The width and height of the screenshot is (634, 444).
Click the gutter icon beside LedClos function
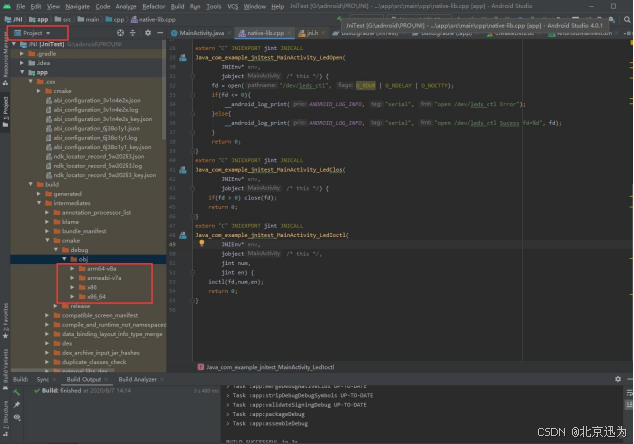tap(183, 170)
